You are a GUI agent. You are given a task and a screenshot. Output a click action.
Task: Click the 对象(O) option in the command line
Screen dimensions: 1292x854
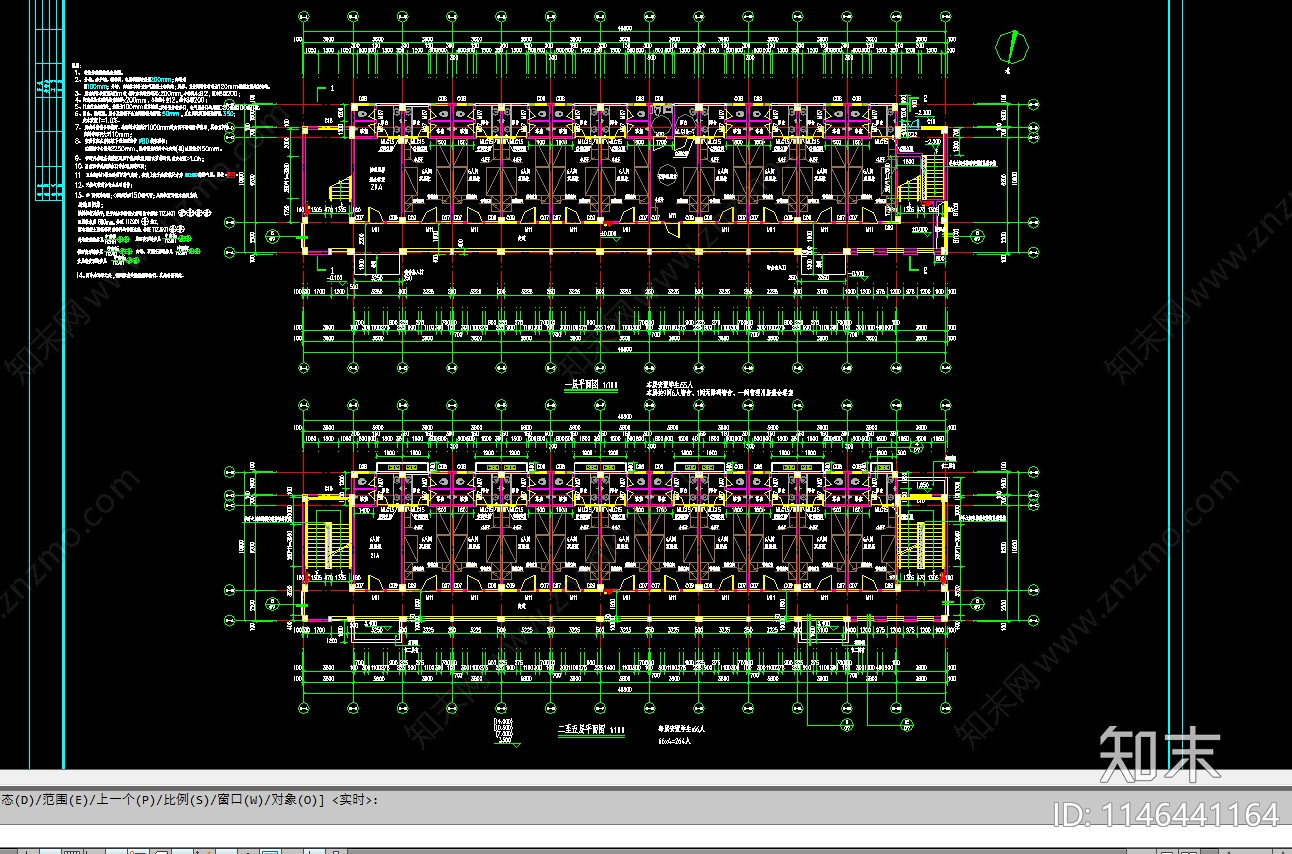coord(297,800)
